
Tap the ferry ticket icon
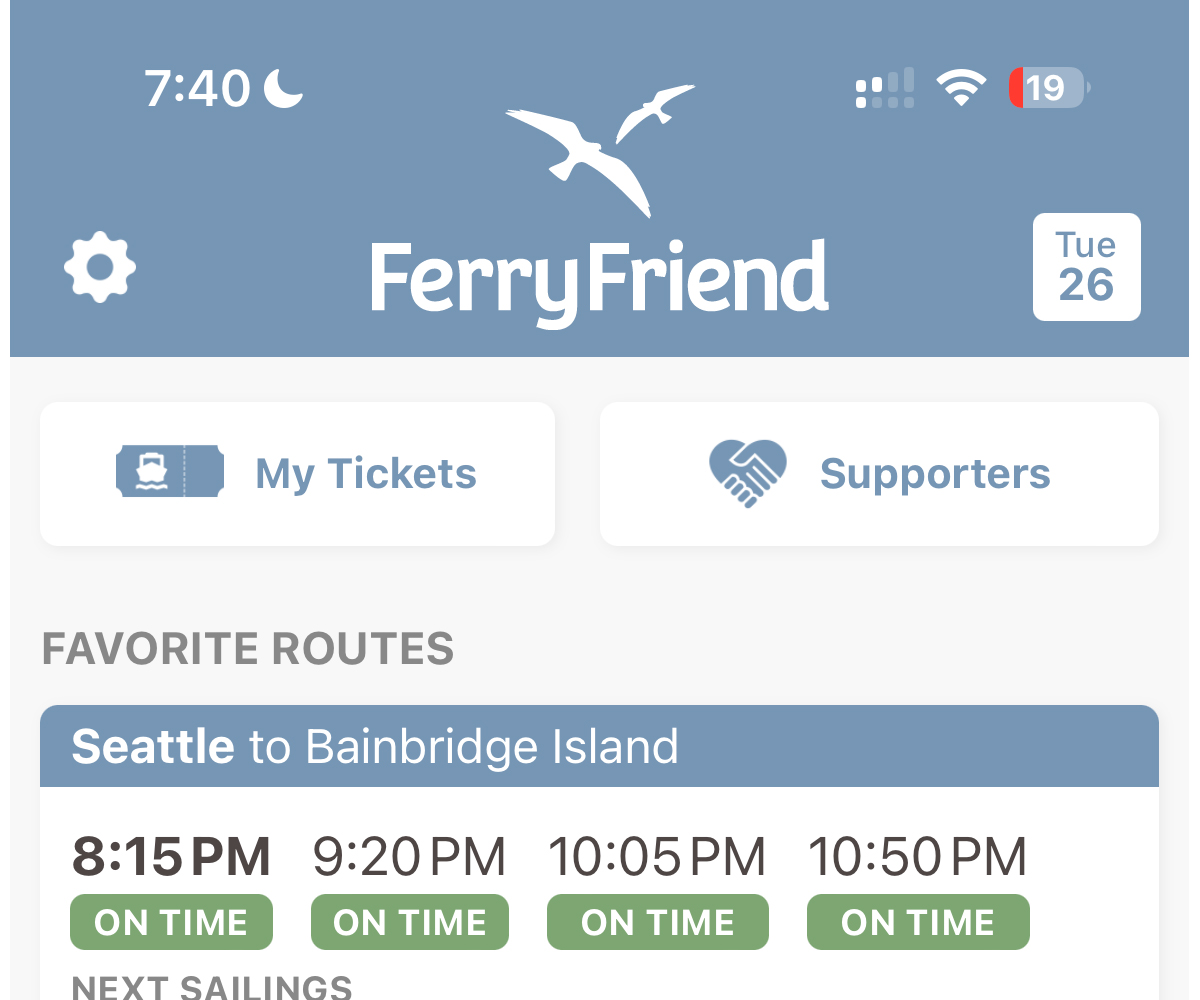click(x=169, y=473)
